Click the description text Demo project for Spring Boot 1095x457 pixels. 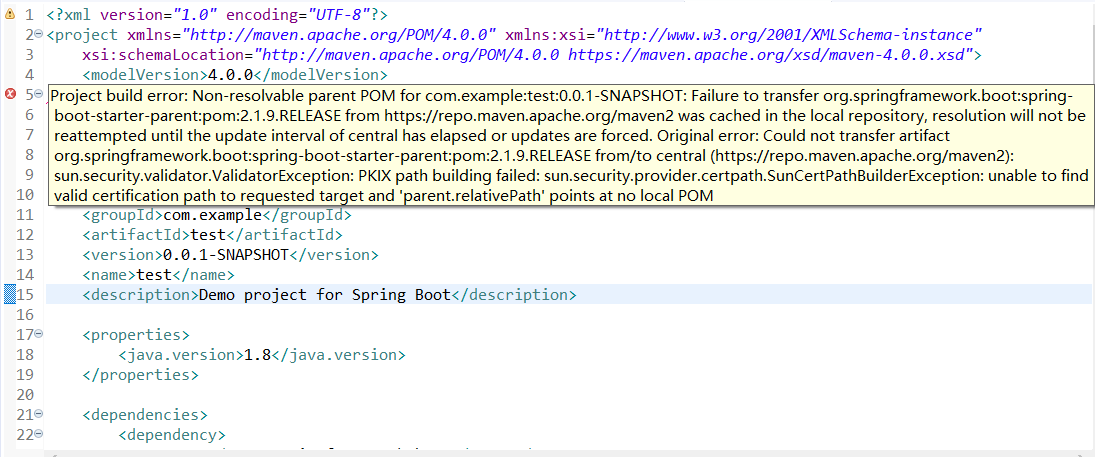(x=325, y=294)
